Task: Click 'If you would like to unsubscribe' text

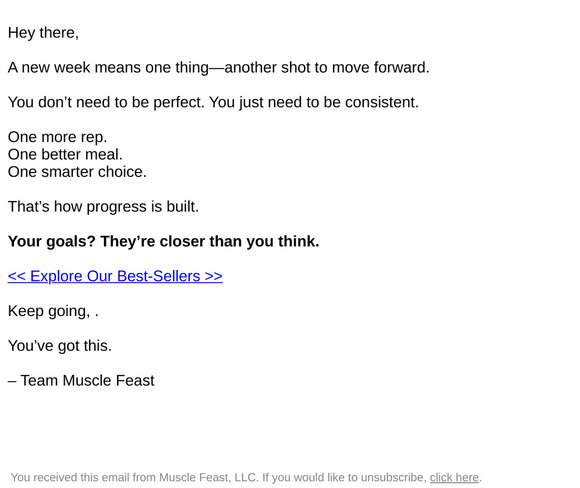Action: coord(344,477)
